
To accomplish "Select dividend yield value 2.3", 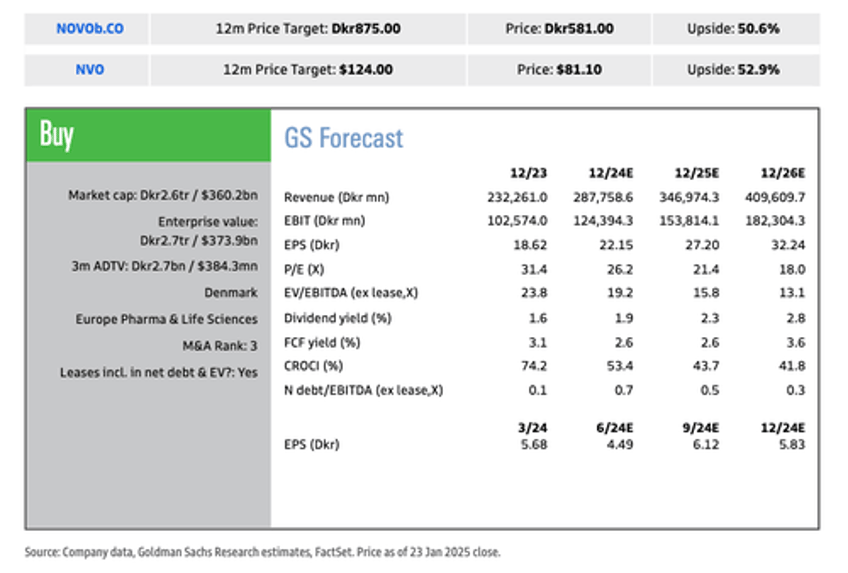I will [x=710, y=318].
